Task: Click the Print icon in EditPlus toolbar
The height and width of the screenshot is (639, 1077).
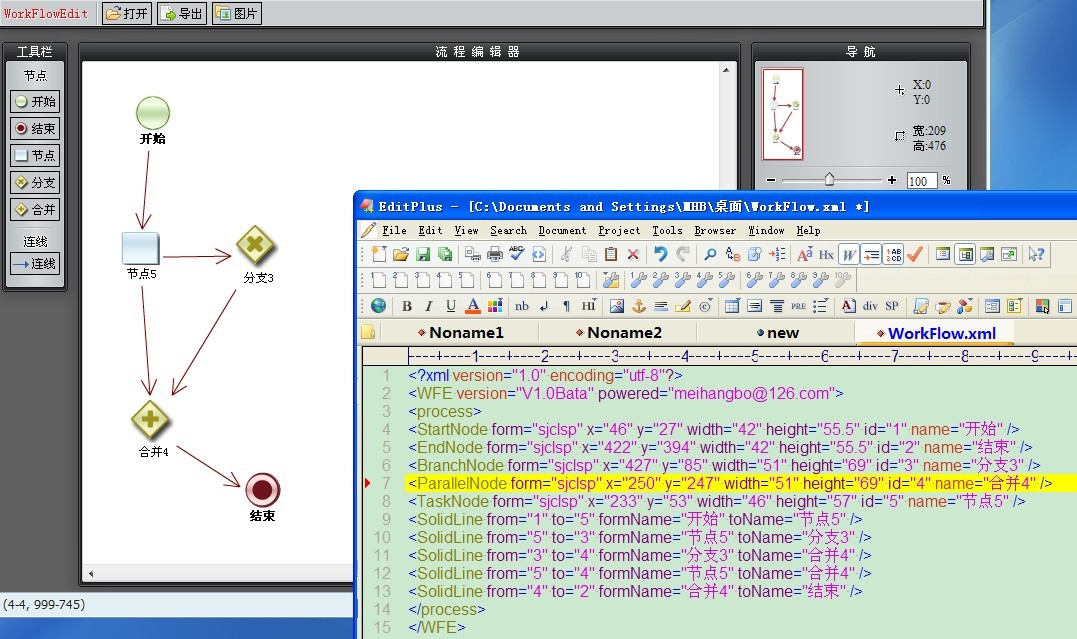Action: point(494,255)
